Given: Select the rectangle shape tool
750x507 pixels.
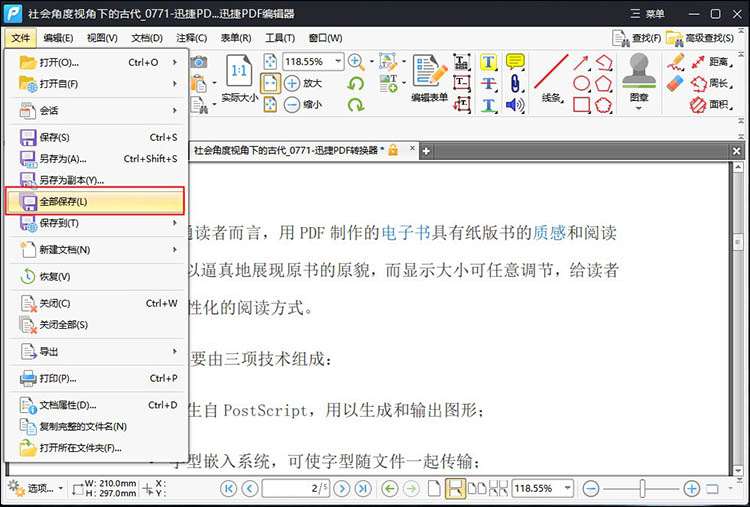Looking at the screenshot, I should point(581,104).
